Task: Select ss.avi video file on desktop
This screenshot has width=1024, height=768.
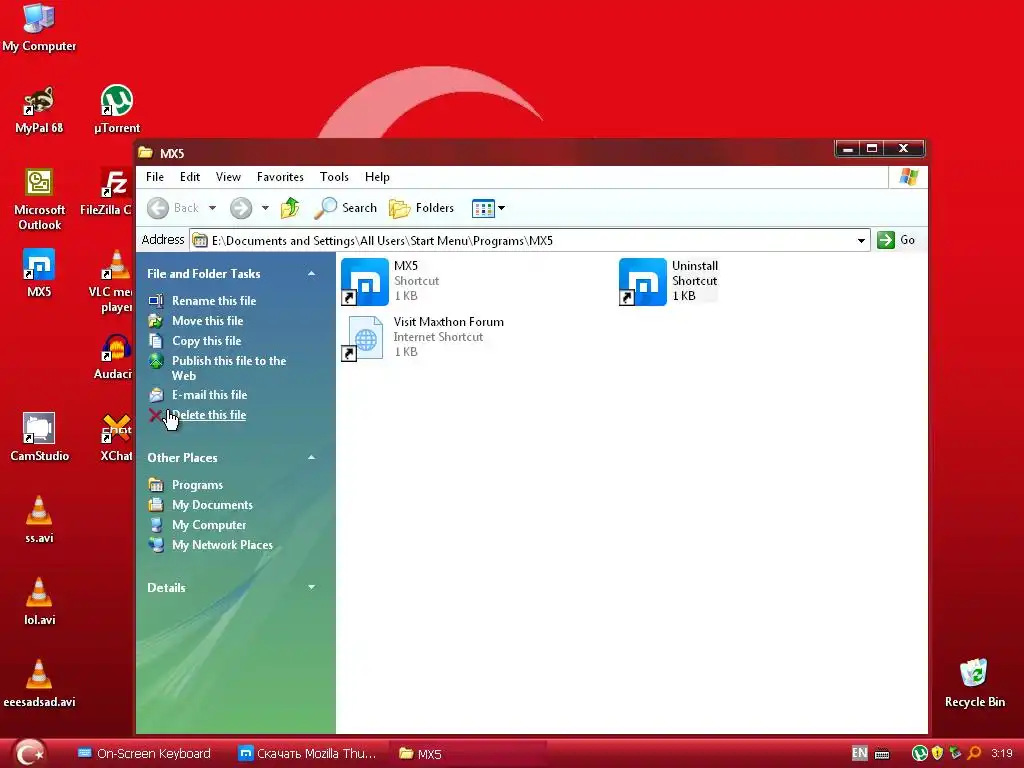Action: 39,519
